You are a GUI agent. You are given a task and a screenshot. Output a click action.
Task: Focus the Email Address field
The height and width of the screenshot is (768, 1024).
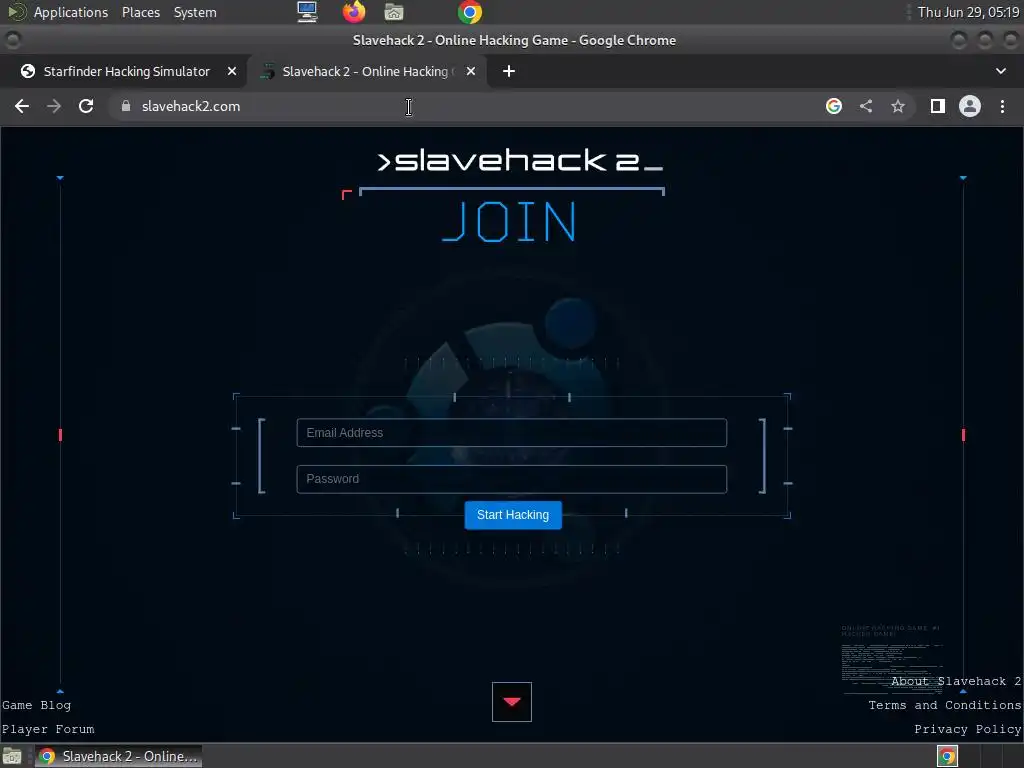coord(511,432)
